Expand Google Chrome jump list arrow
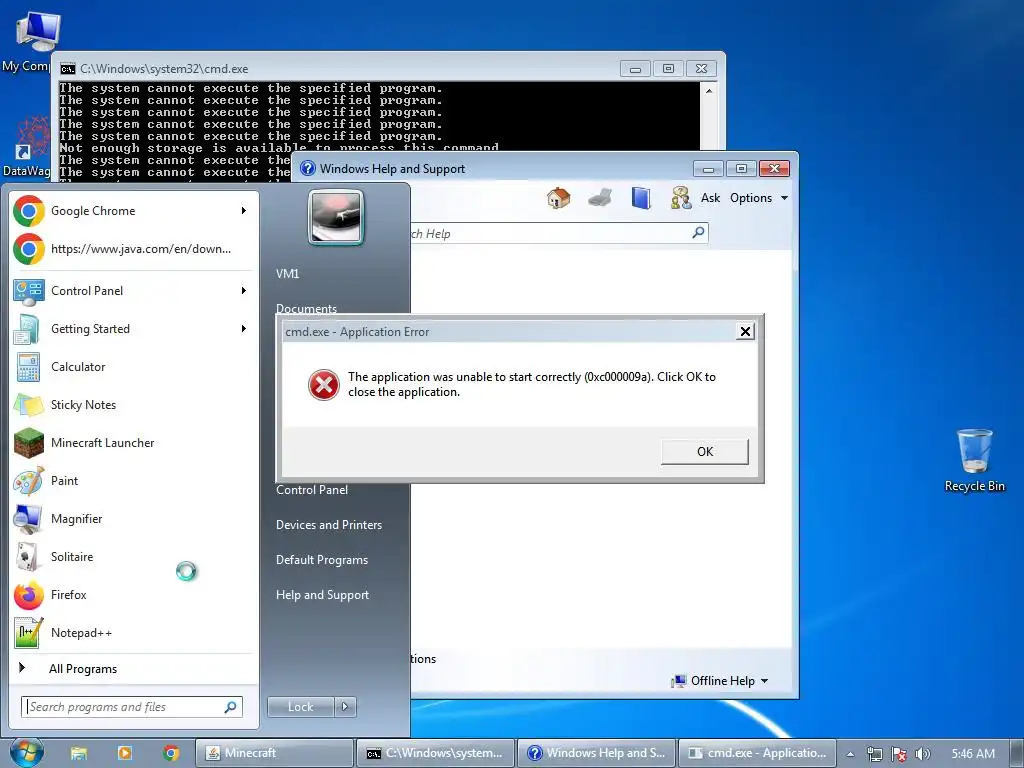This screenshot has height=768, width=1024. (x=244, y=210)
